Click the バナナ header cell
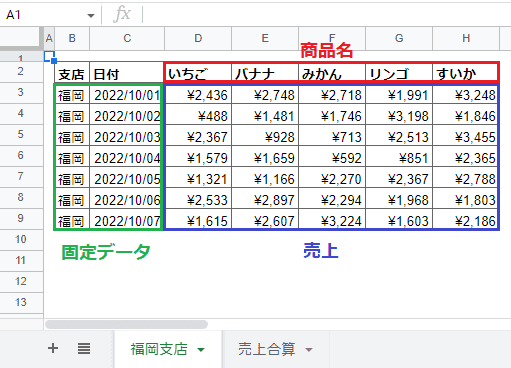This screenshot has height=368, width=511. 265,72
